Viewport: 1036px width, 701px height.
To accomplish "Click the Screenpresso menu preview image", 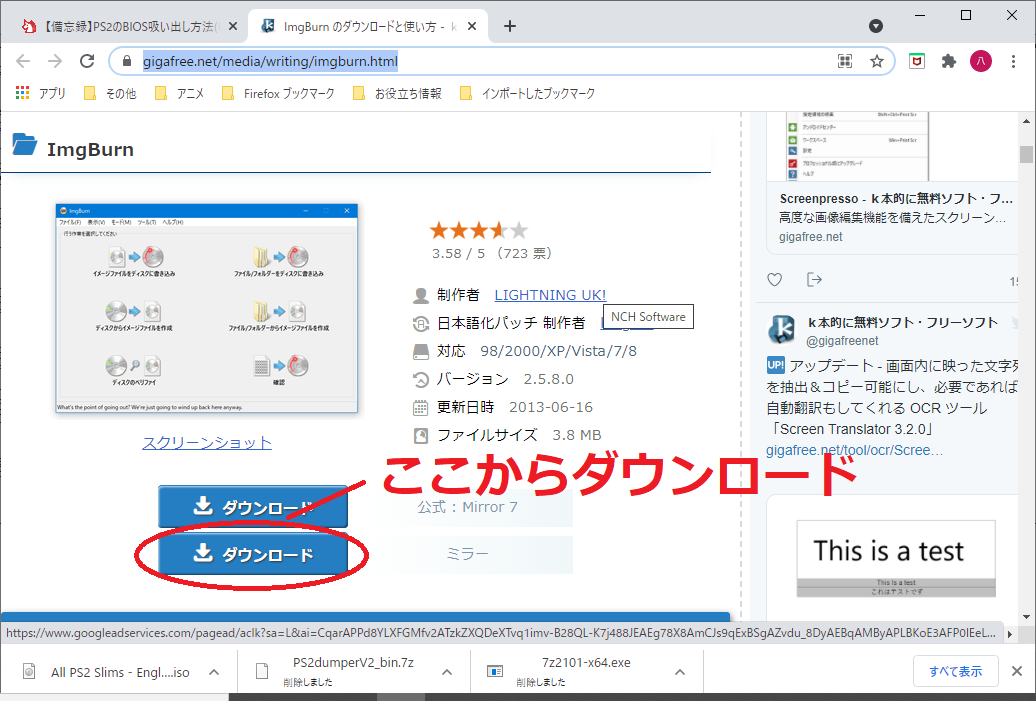I will click(857, 145).
